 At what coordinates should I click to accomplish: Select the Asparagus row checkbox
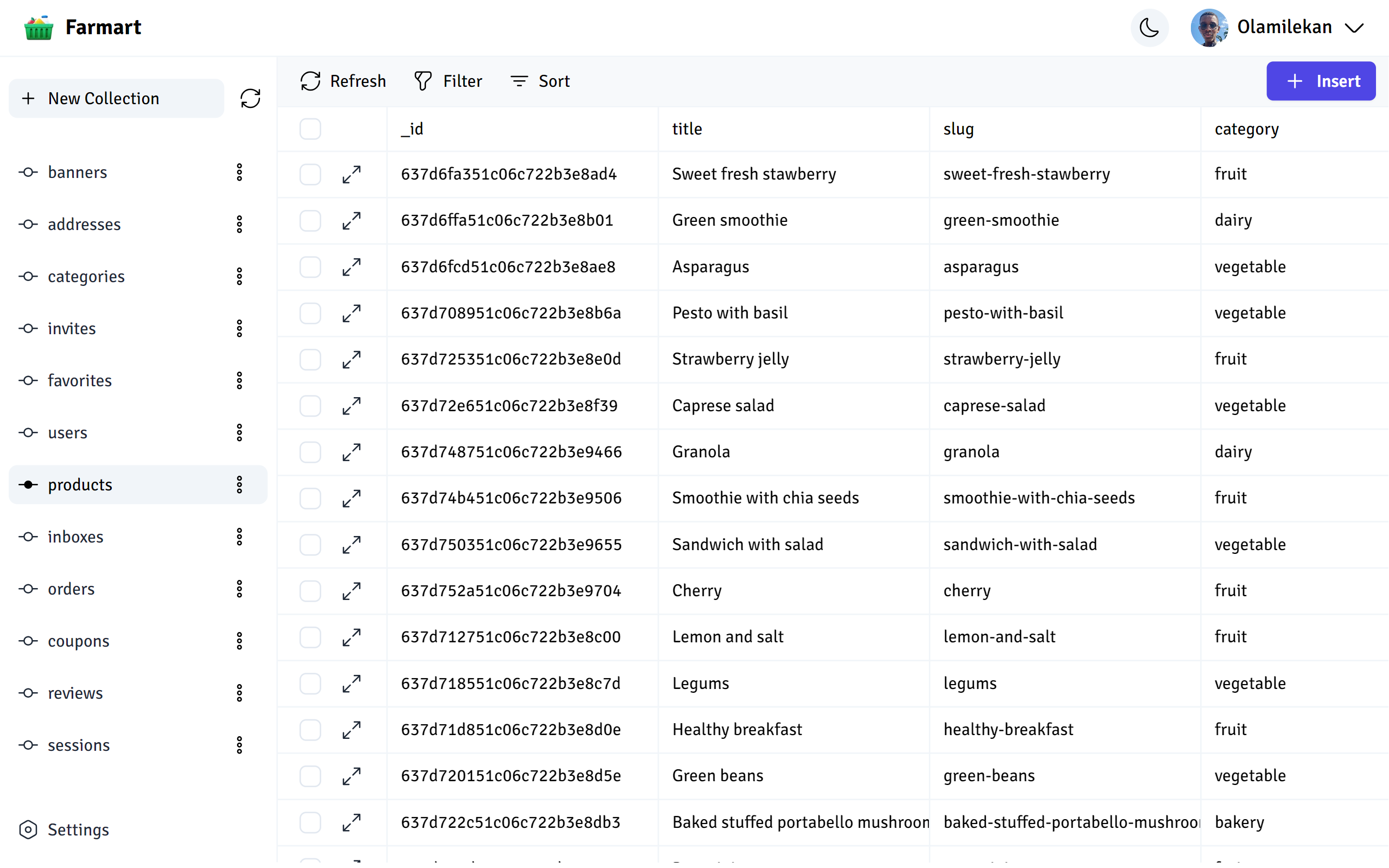(x=310, y=267)
